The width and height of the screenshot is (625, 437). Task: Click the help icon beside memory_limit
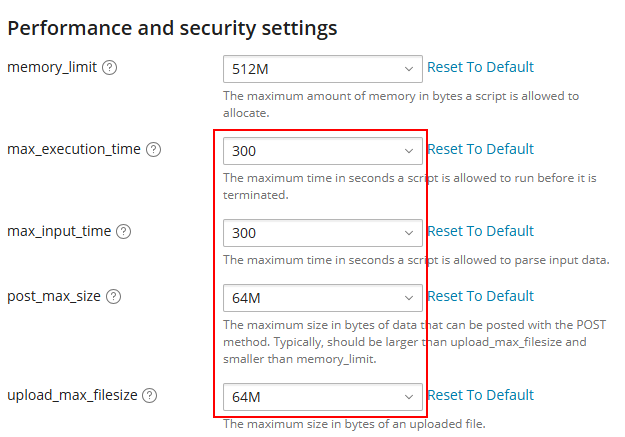(110, 68)
